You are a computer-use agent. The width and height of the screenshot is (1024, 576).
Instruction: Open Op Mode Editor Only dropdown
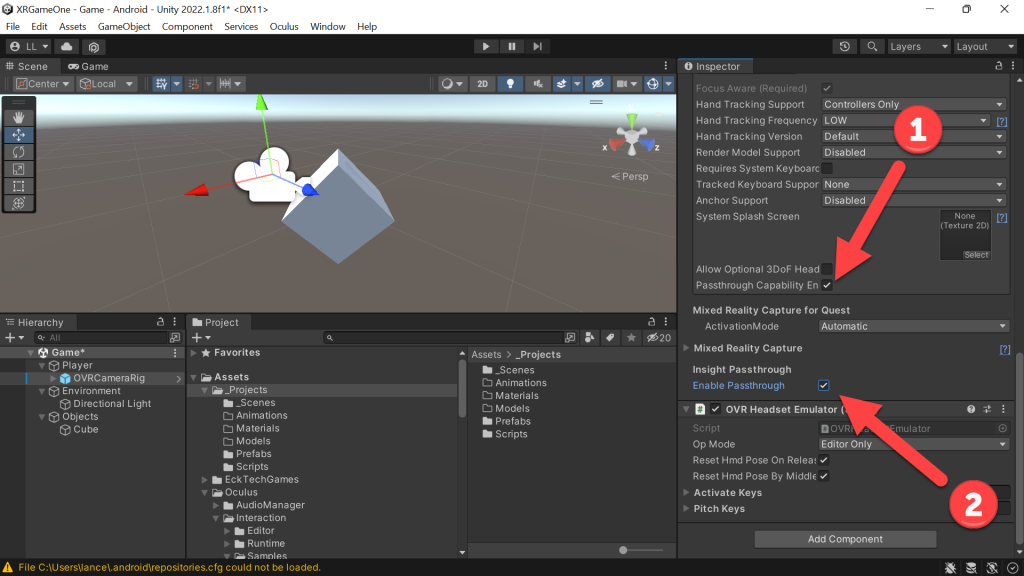tap(913, 444)
